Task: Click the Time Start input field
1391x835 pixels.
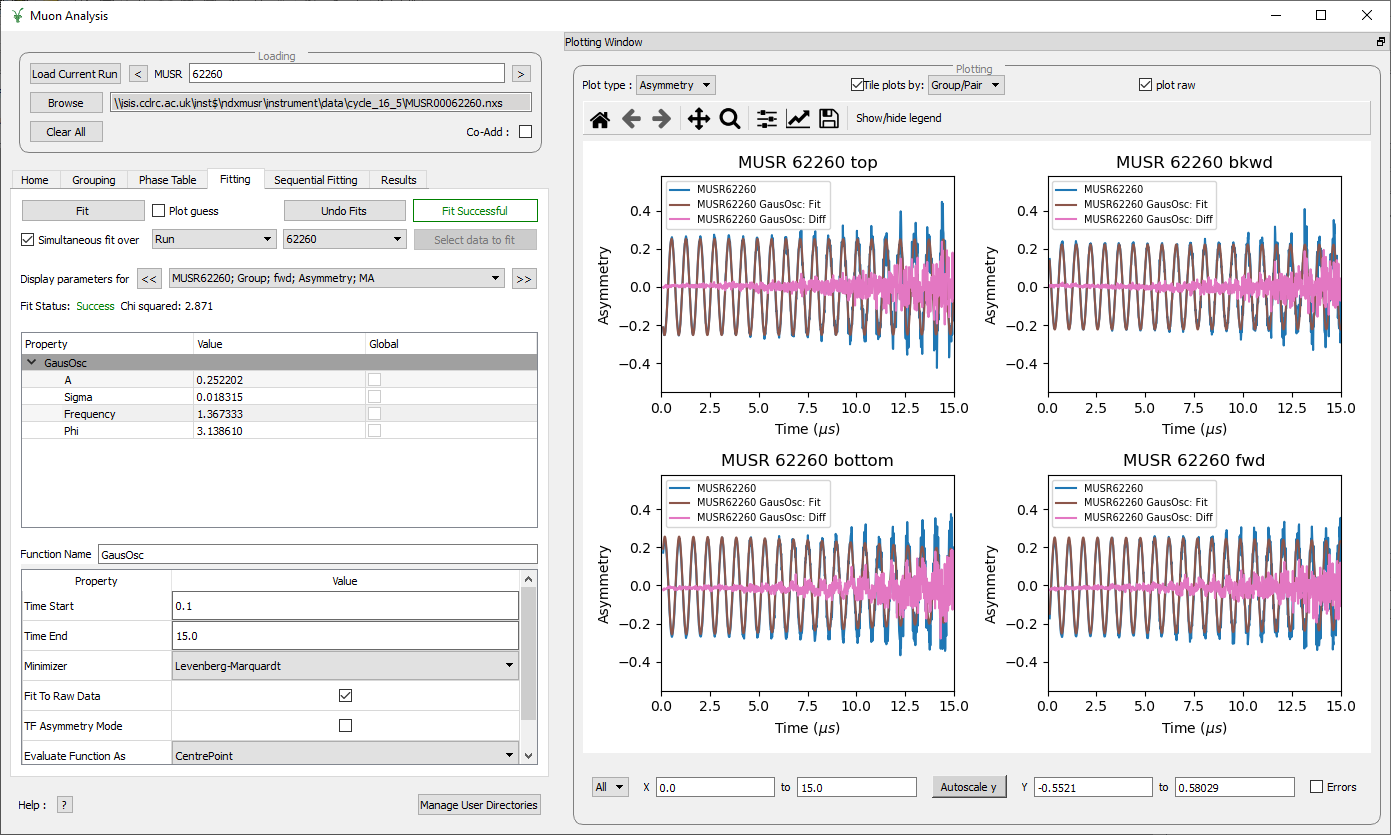Action: pos(345,606)
